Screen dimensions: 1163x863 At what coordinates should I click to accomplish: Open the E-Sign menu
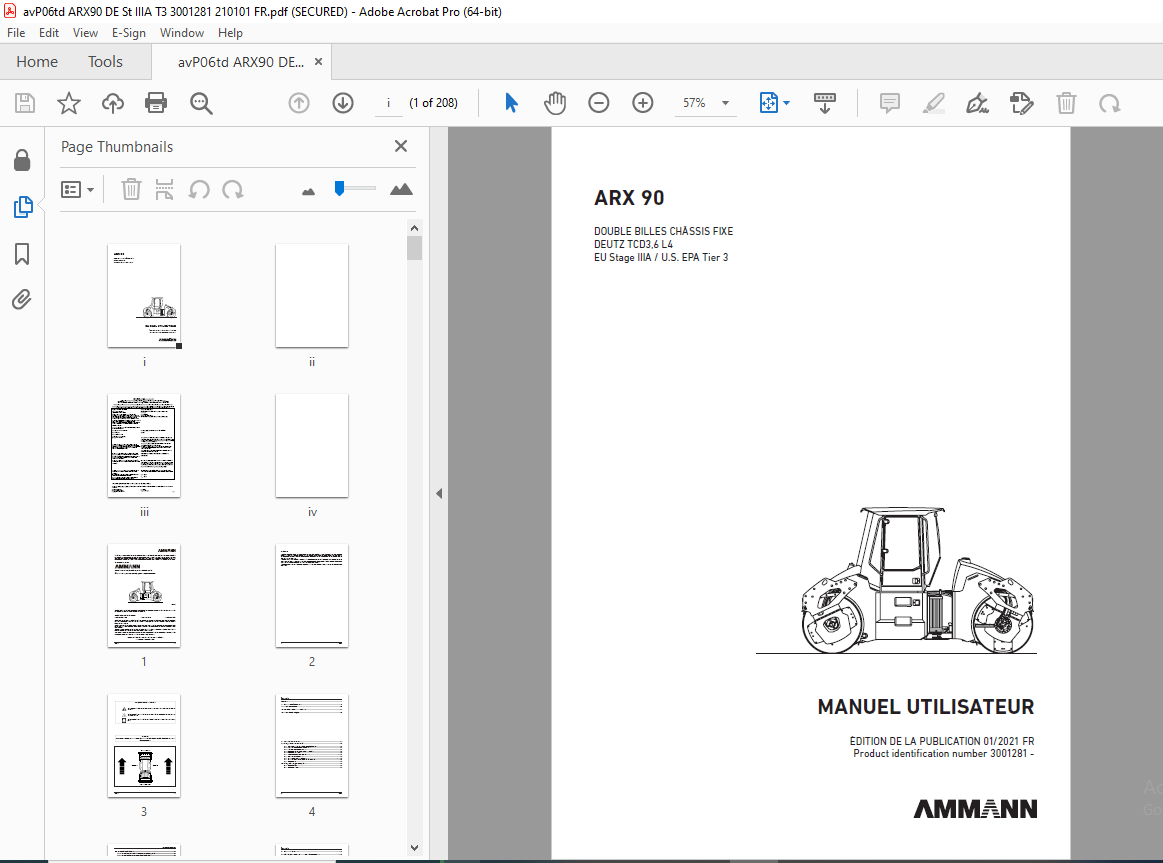(x=128, y=33)
